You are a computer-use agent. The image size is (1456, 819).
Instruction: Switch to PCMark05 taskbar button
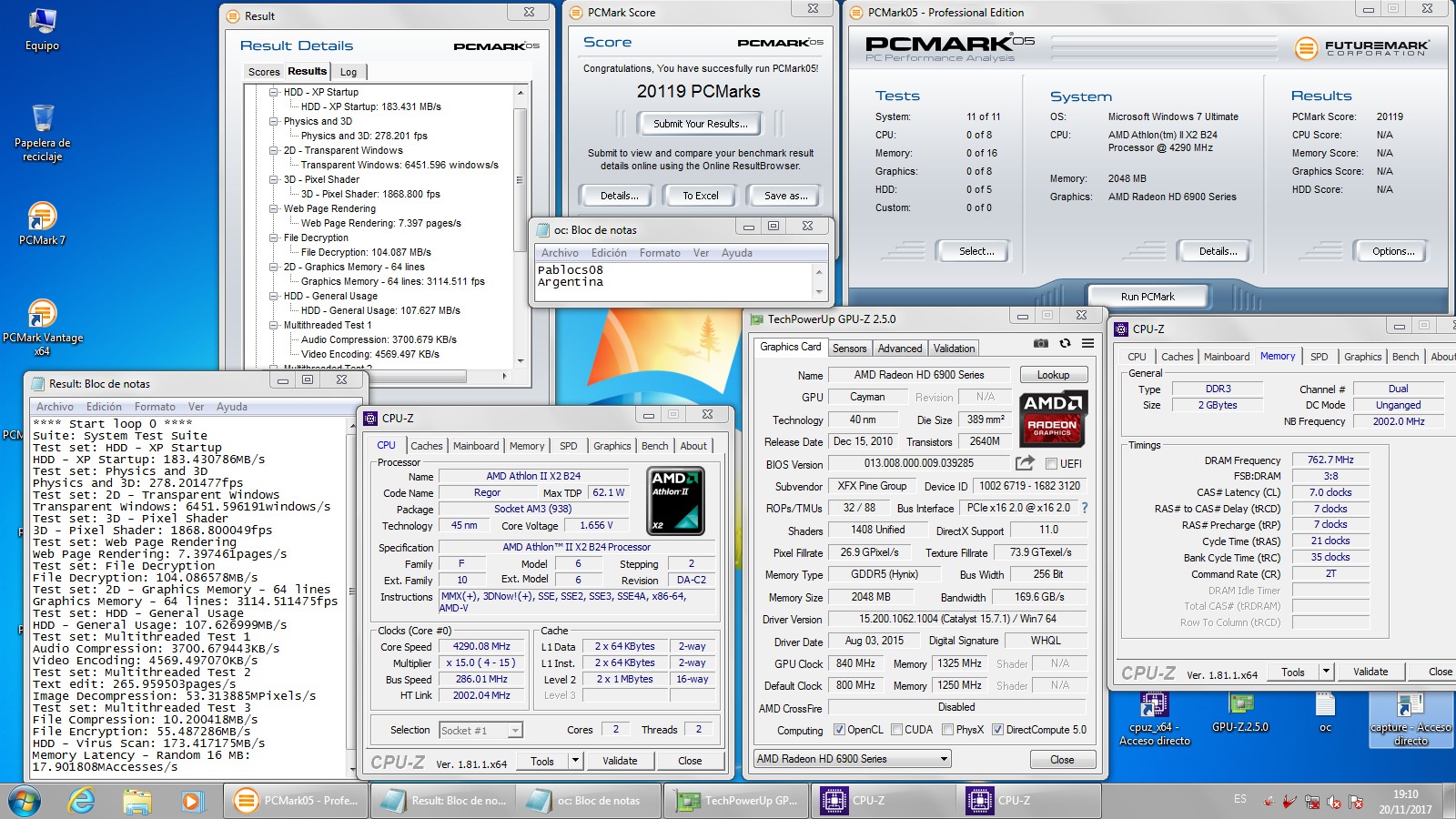(297, 801)
